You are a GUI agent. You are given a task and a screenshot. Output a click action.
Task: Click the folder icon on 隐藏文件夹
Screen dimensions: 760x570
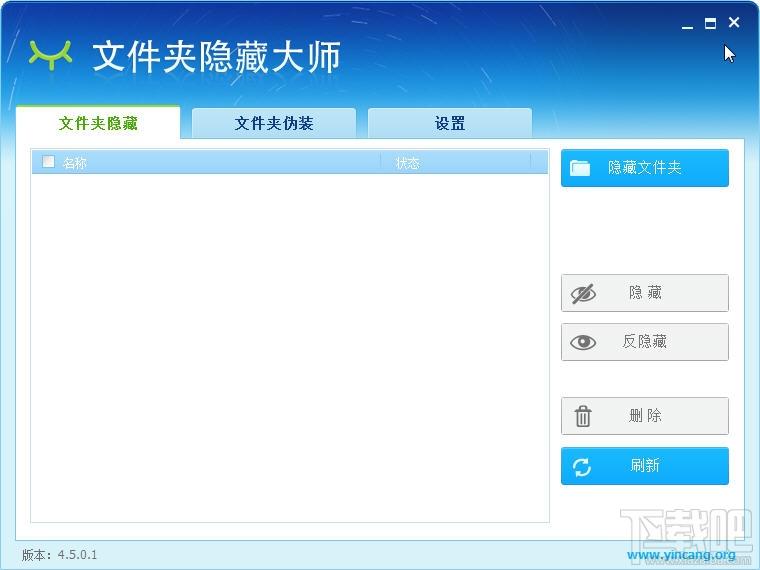point(580,168)
